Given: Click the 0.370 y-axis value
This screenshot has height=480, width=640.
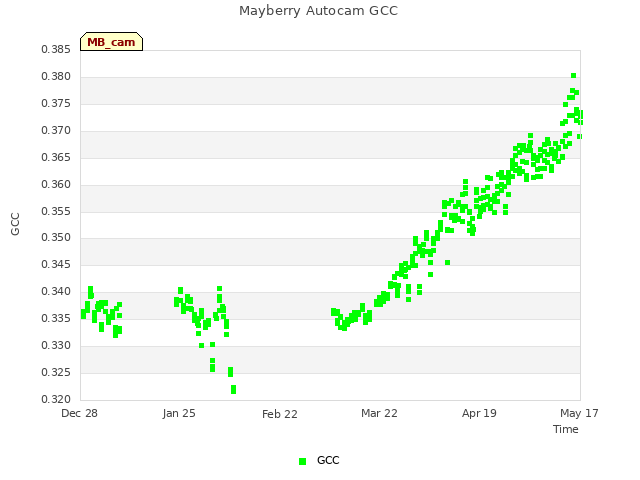Looking at the screenshot, I should click(56, 131).
